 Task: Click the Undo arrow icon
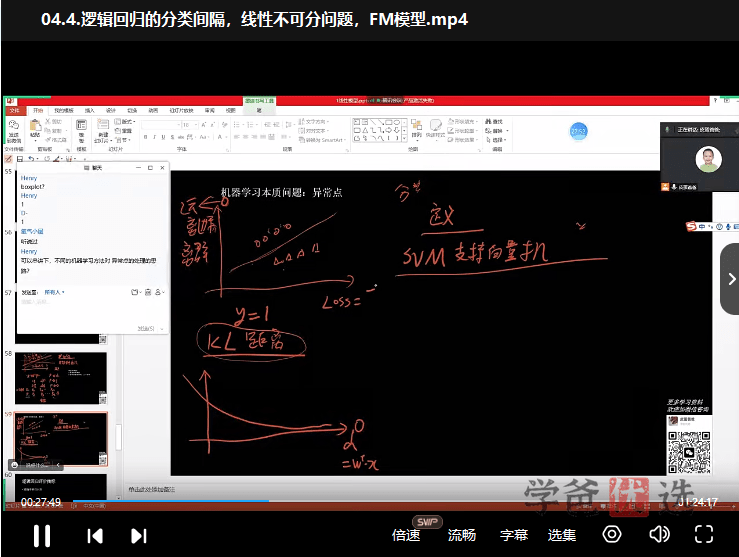pyautogui.click(x=31, y=159)
